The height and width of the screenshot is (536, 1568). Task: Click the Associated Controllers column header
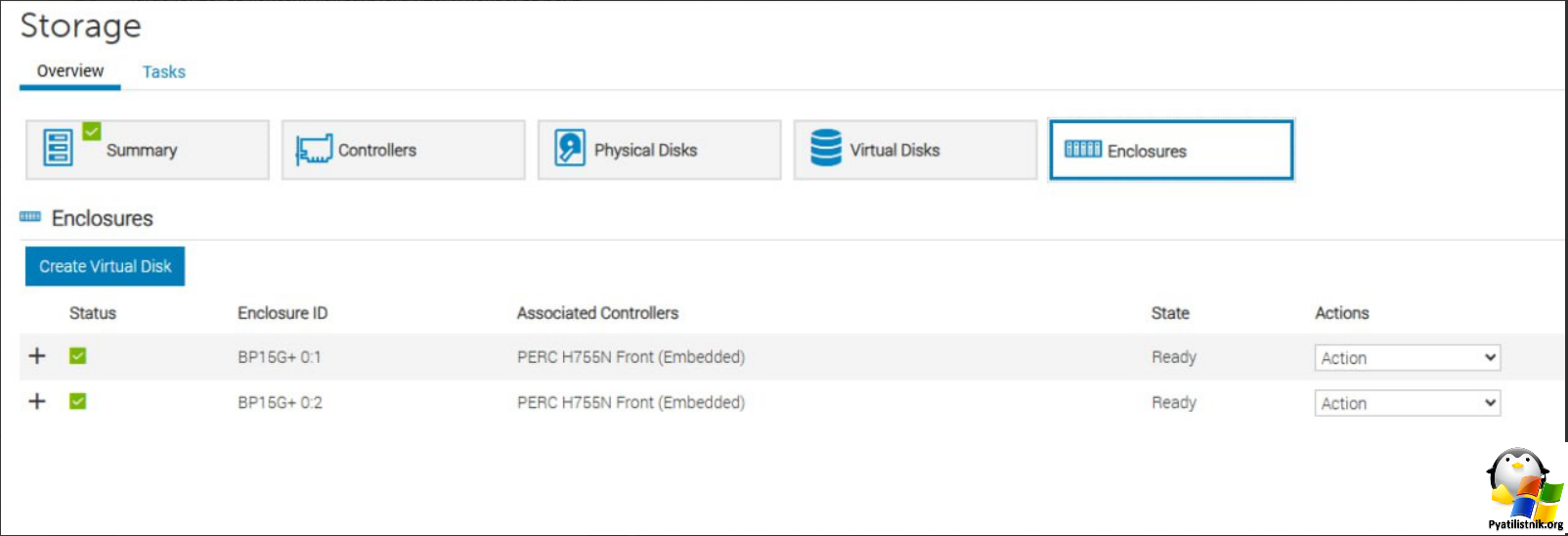coord(597,313)
